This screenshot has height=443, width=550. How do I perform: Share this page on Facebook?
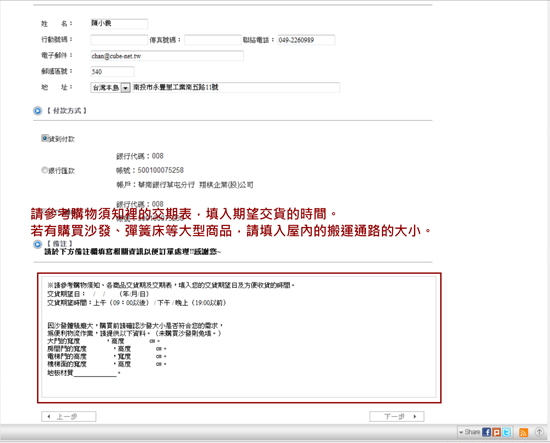(x=486, y=432)
